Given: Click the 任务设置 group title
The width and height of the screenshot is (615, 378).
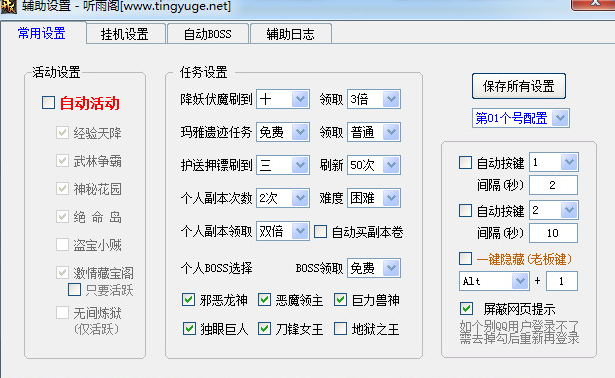Looking at the screenshot, I should pos(204,73).
